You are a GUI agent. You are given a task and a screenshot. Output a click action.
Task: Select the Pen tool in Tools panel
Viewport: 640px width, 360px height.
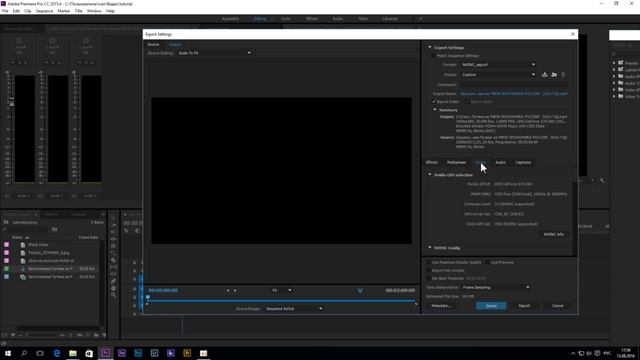pyautogui.click(x=113, y=281)
